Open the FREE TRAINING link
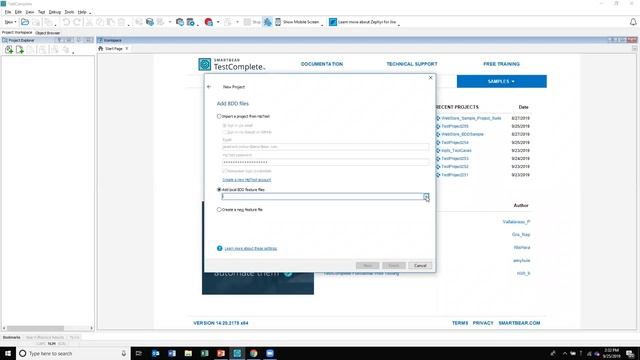Viewport: 640px width, 360px height. click(501, 64)
